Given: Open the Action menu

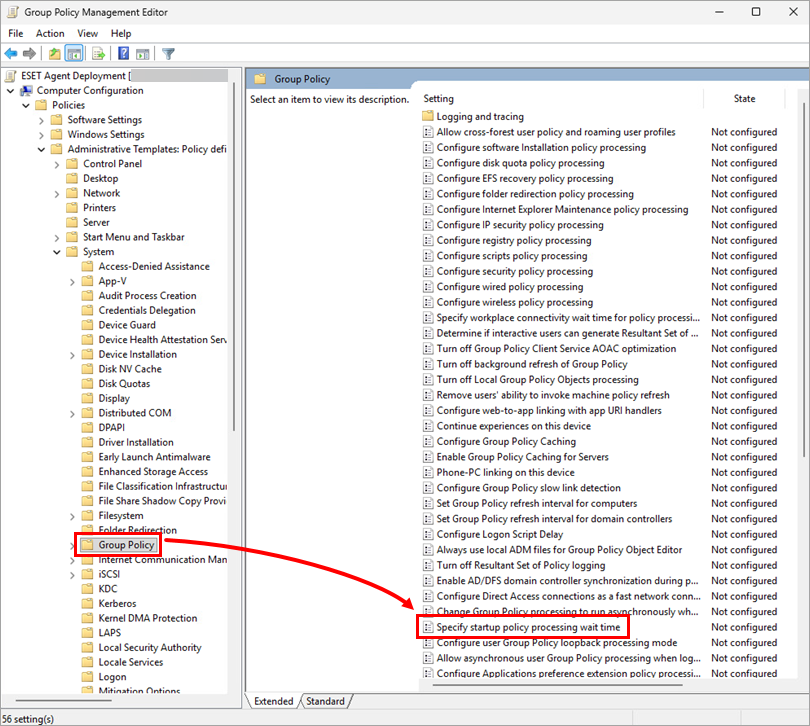Looking at the screenshot, I should tap(50, 33).
